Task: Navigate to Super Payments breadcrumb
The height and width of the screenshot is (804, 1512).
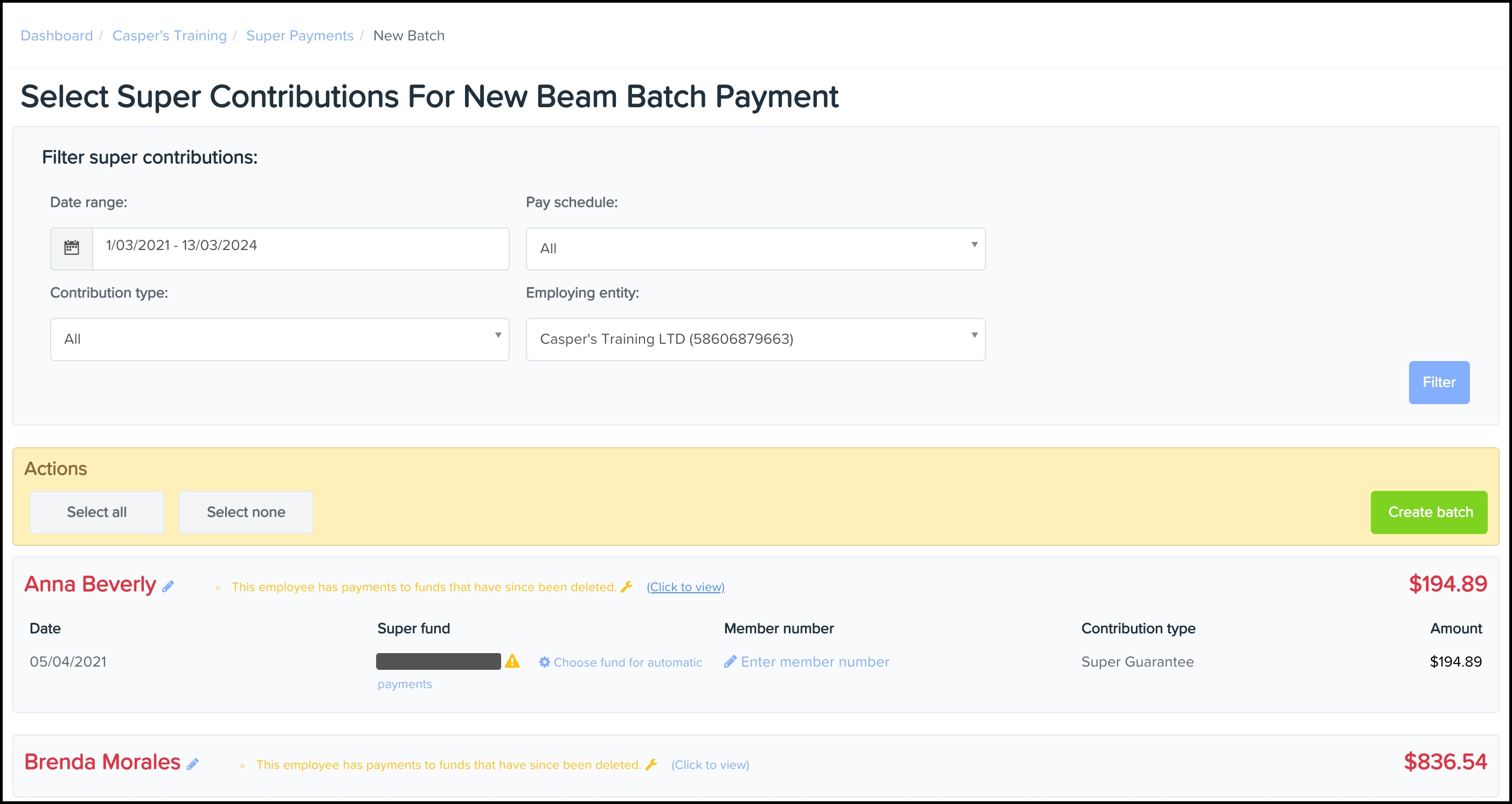Action: click(x=300, y=35)
